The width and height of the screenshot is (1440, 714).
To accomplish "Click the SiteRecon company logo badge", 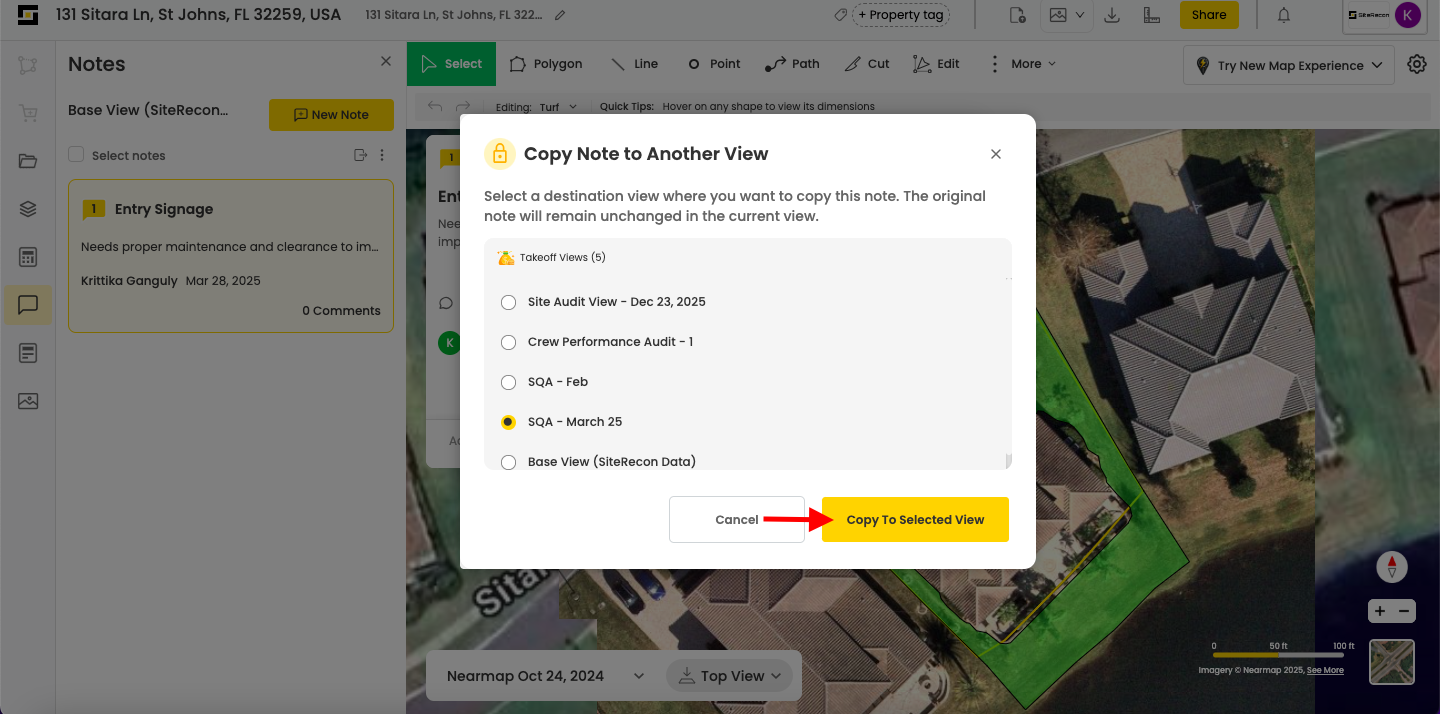I will point(1368,15).
